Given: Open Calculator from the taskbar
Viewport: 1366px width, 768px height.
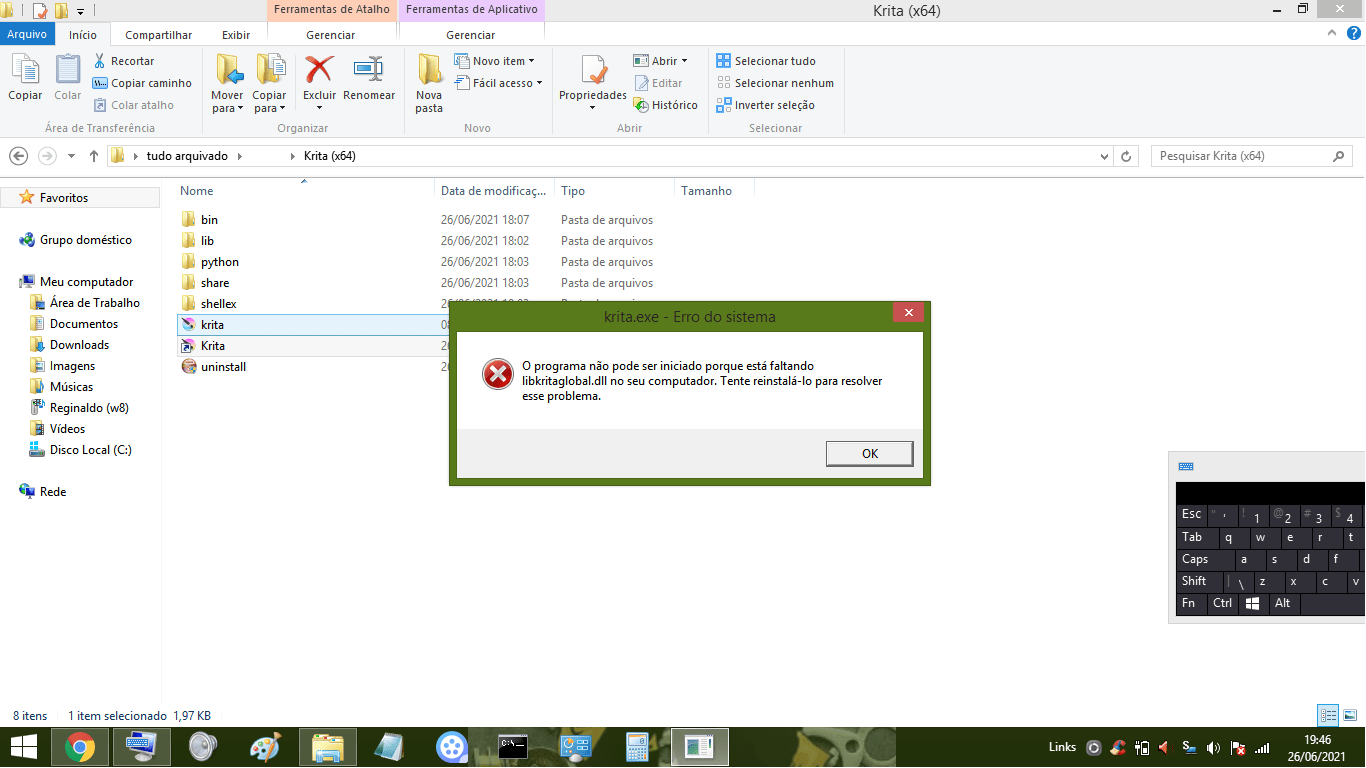Looking at the screenshot, I should tap(637, 746).
